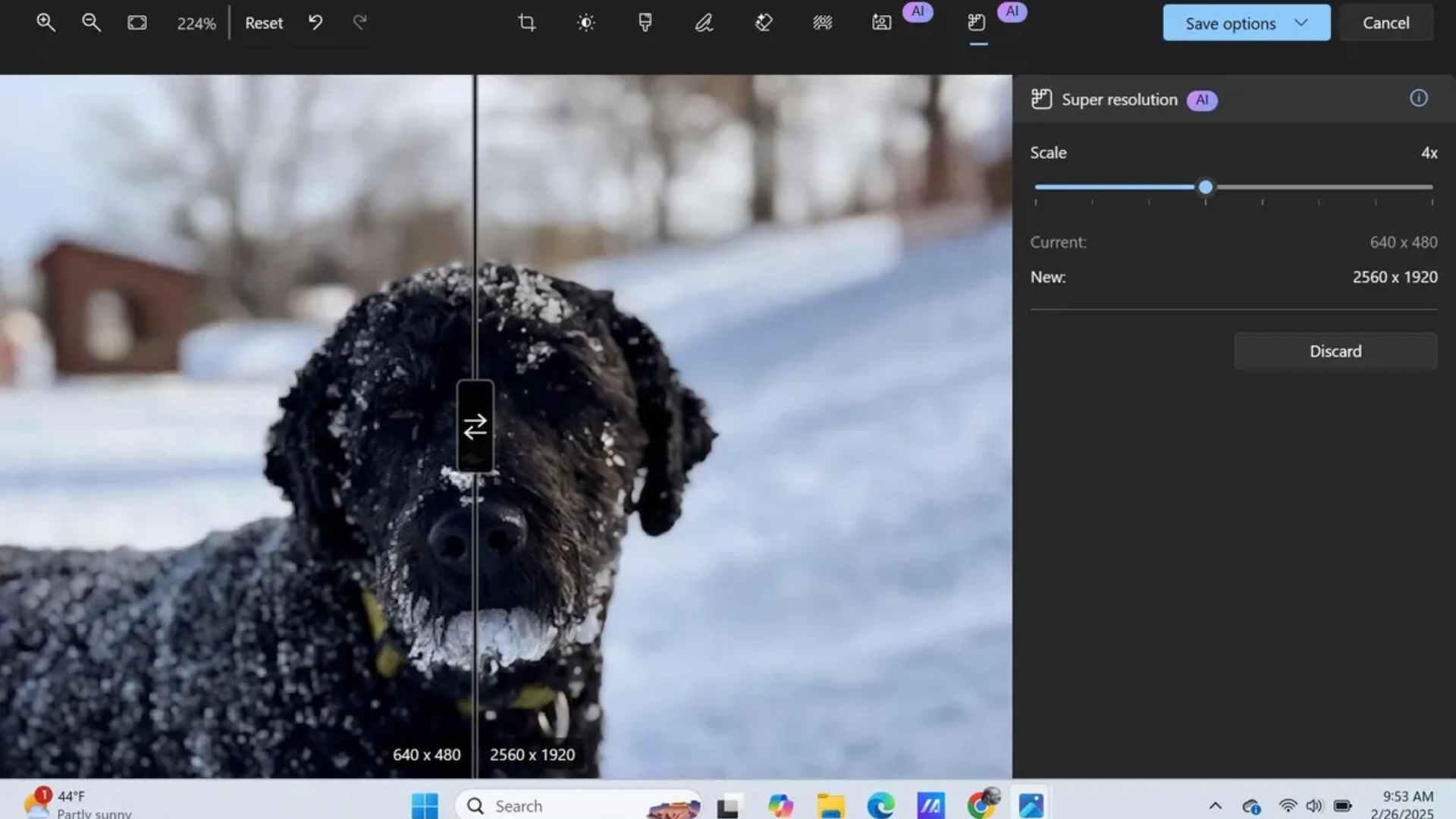Select the Filter brush tool
Screen dimensions: 1456x819
tap(645, 23)
